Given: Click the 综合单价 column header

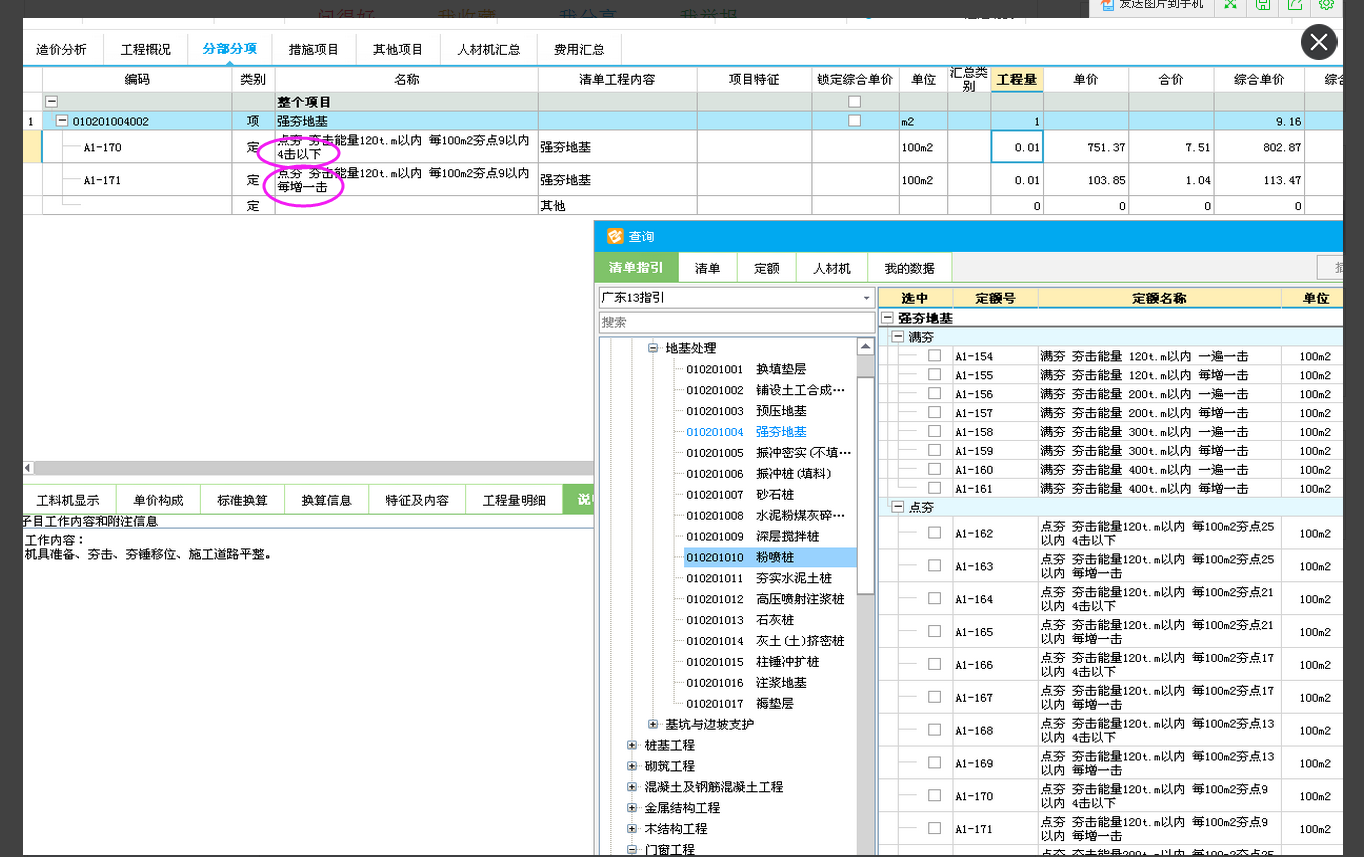Looking at the screenshot, I should (x=1258, y=79).
